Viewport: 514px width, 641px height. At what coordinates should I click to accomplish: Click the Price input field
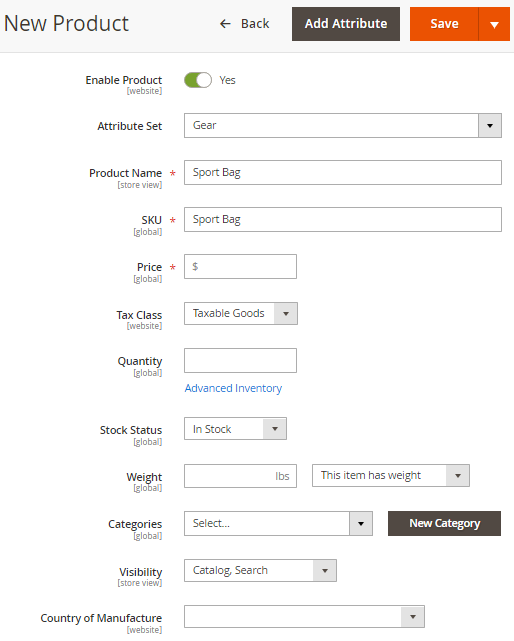(240, 267)
